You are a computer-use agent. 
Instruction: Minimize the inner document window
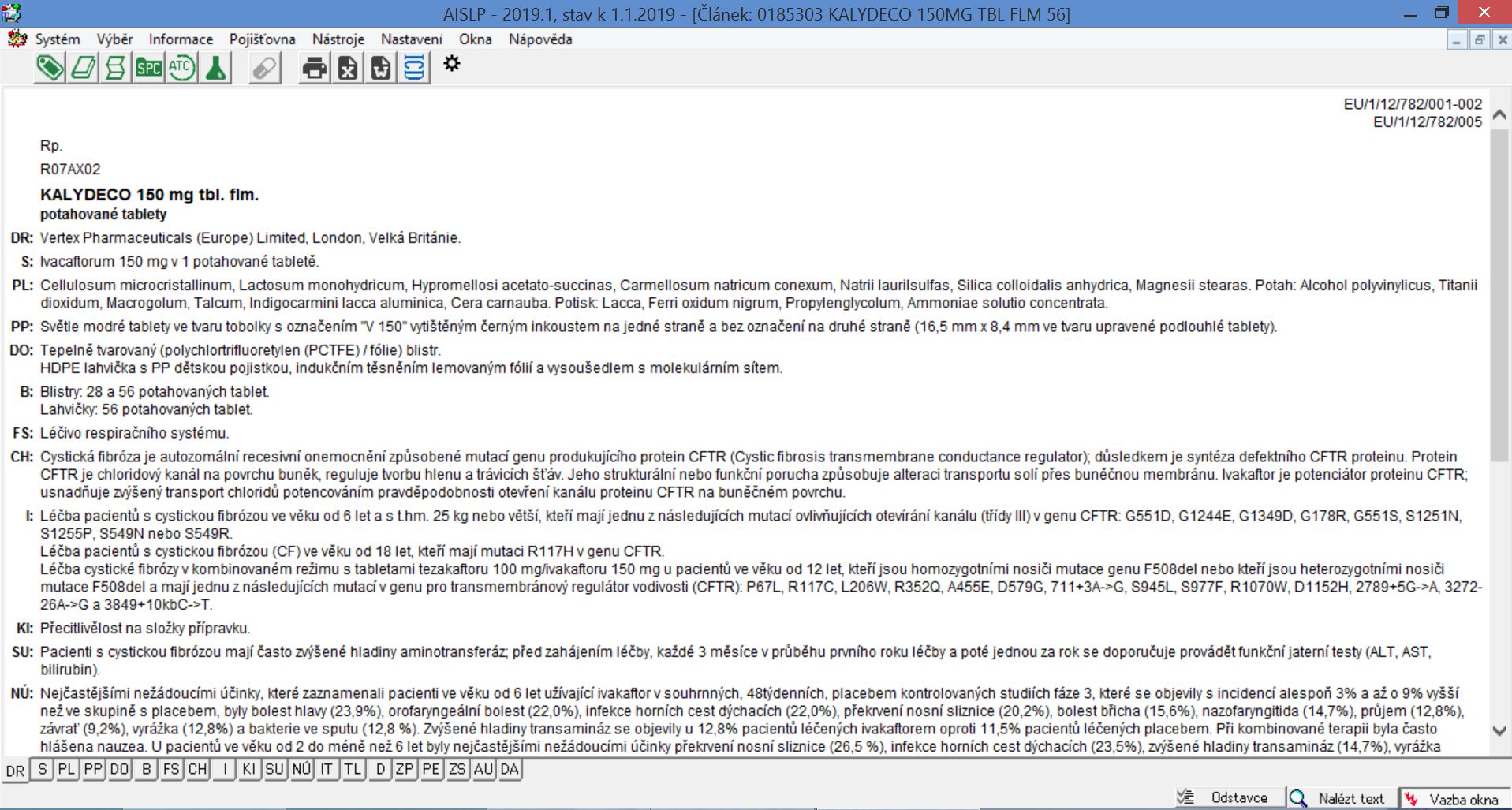point(1457,40)
